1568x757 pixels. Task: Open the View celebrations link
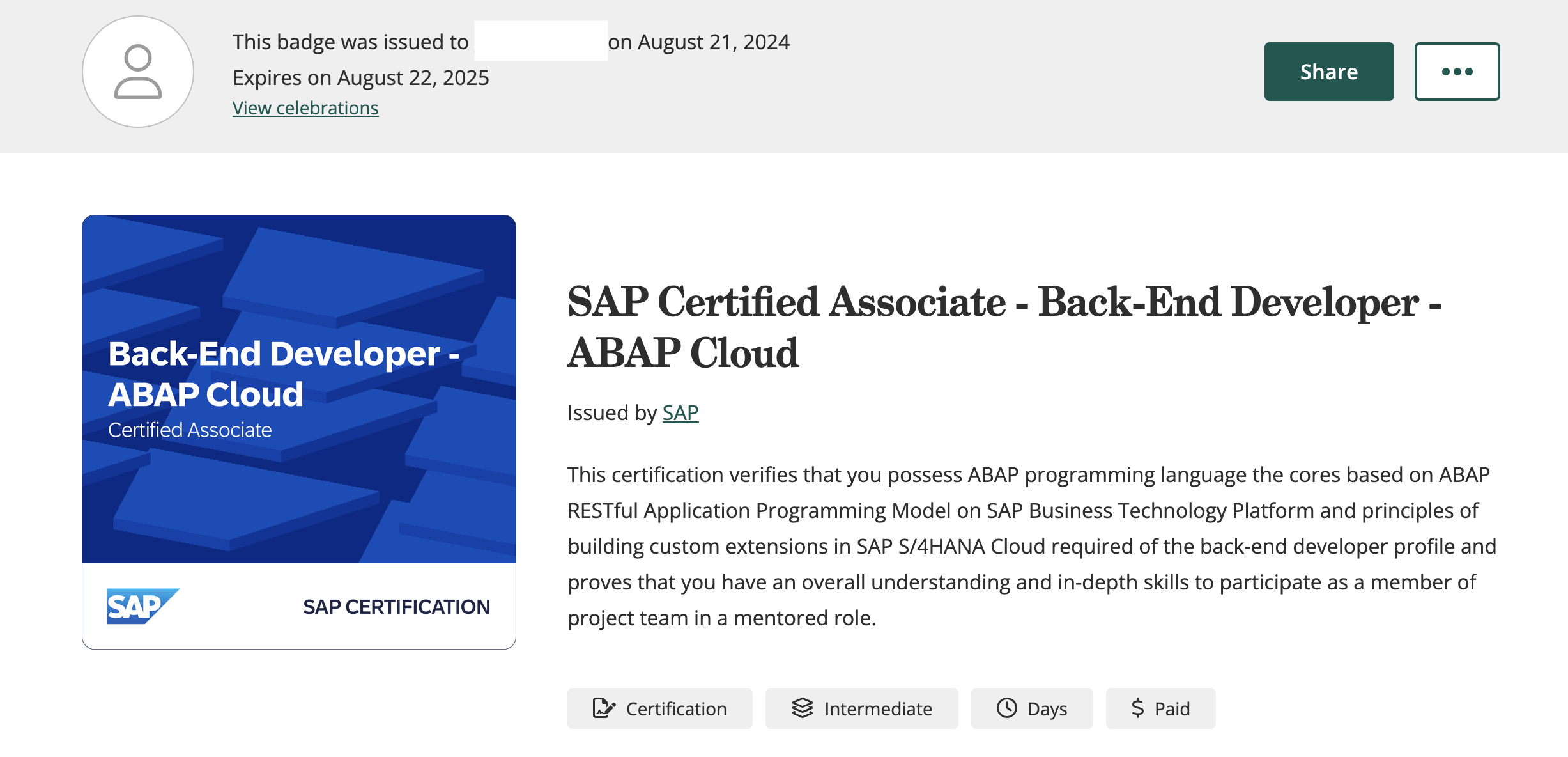click(305, 108)
